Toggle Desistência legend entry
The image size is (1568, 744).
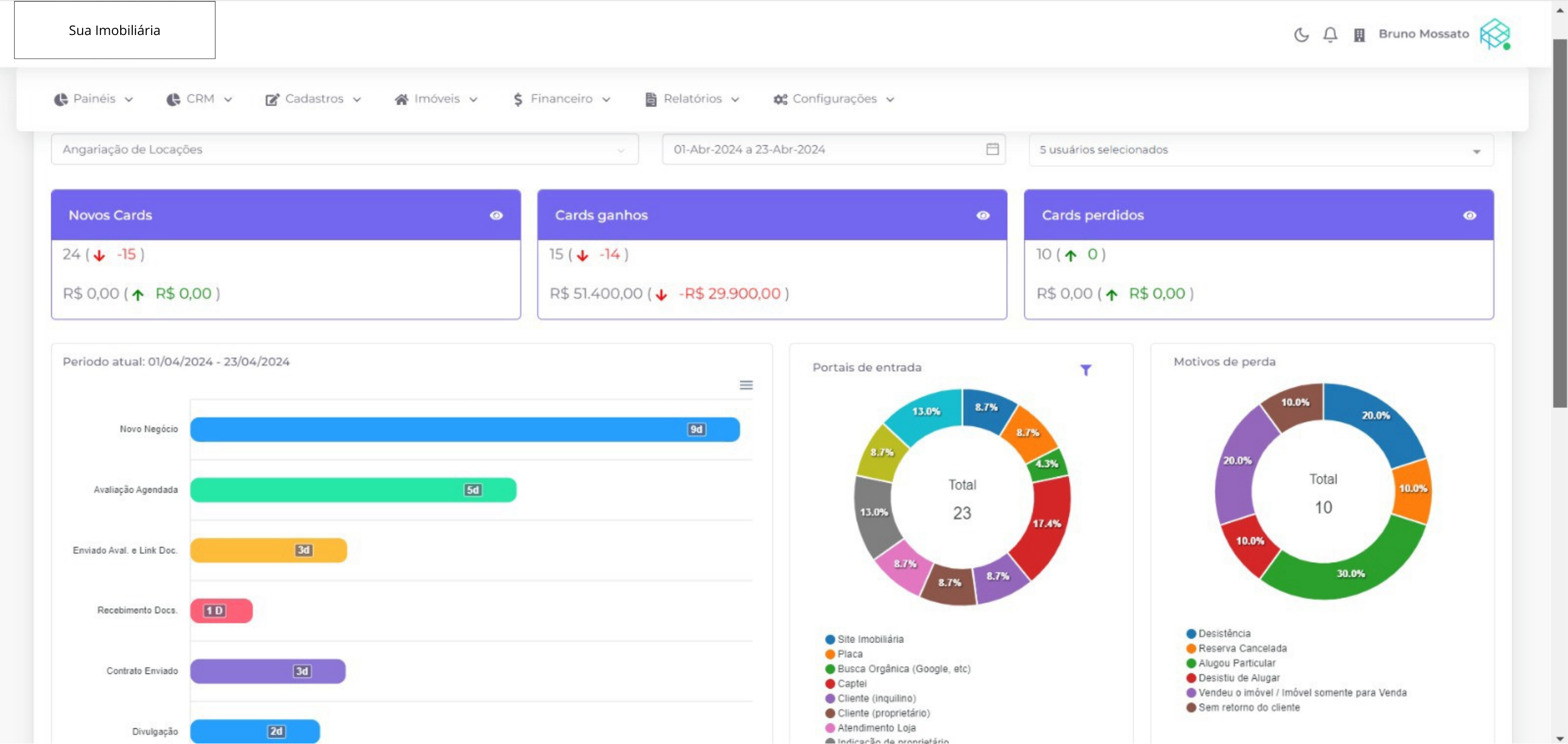click(x=1224, y=633)
